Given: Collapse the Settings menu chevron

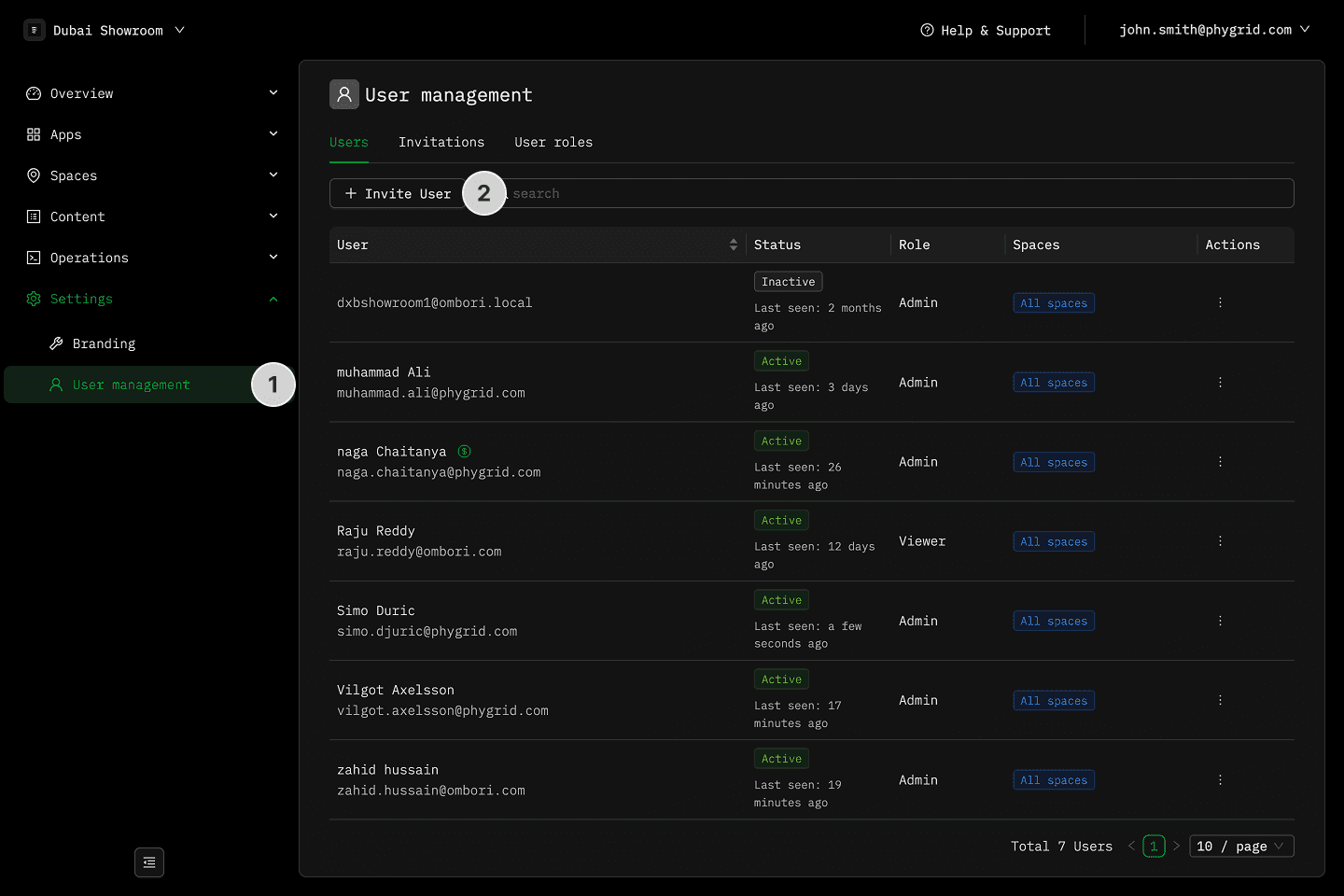Looking at the screenshot, I should [x=273, y=299].
